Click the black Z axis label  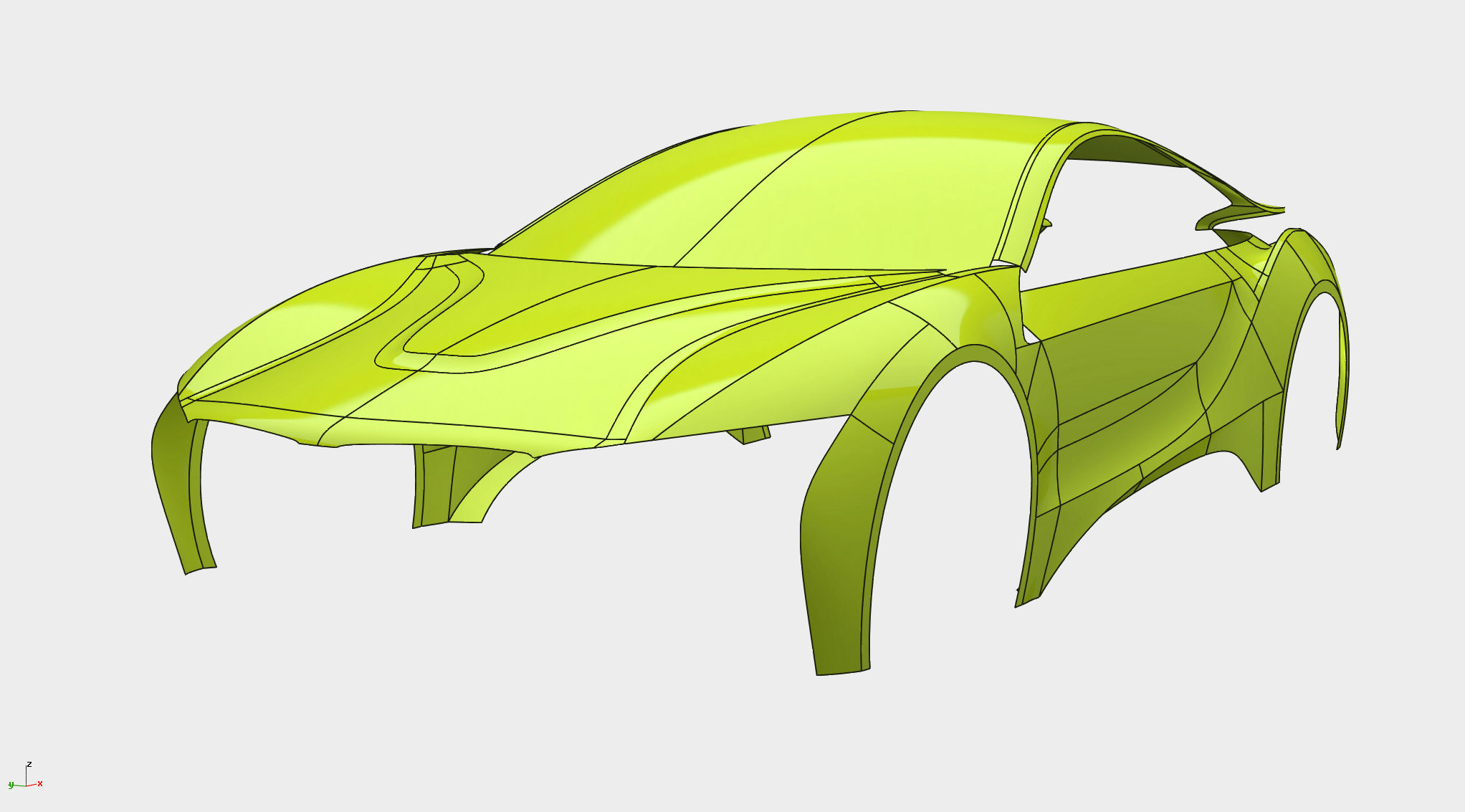[x=29, y=765]
